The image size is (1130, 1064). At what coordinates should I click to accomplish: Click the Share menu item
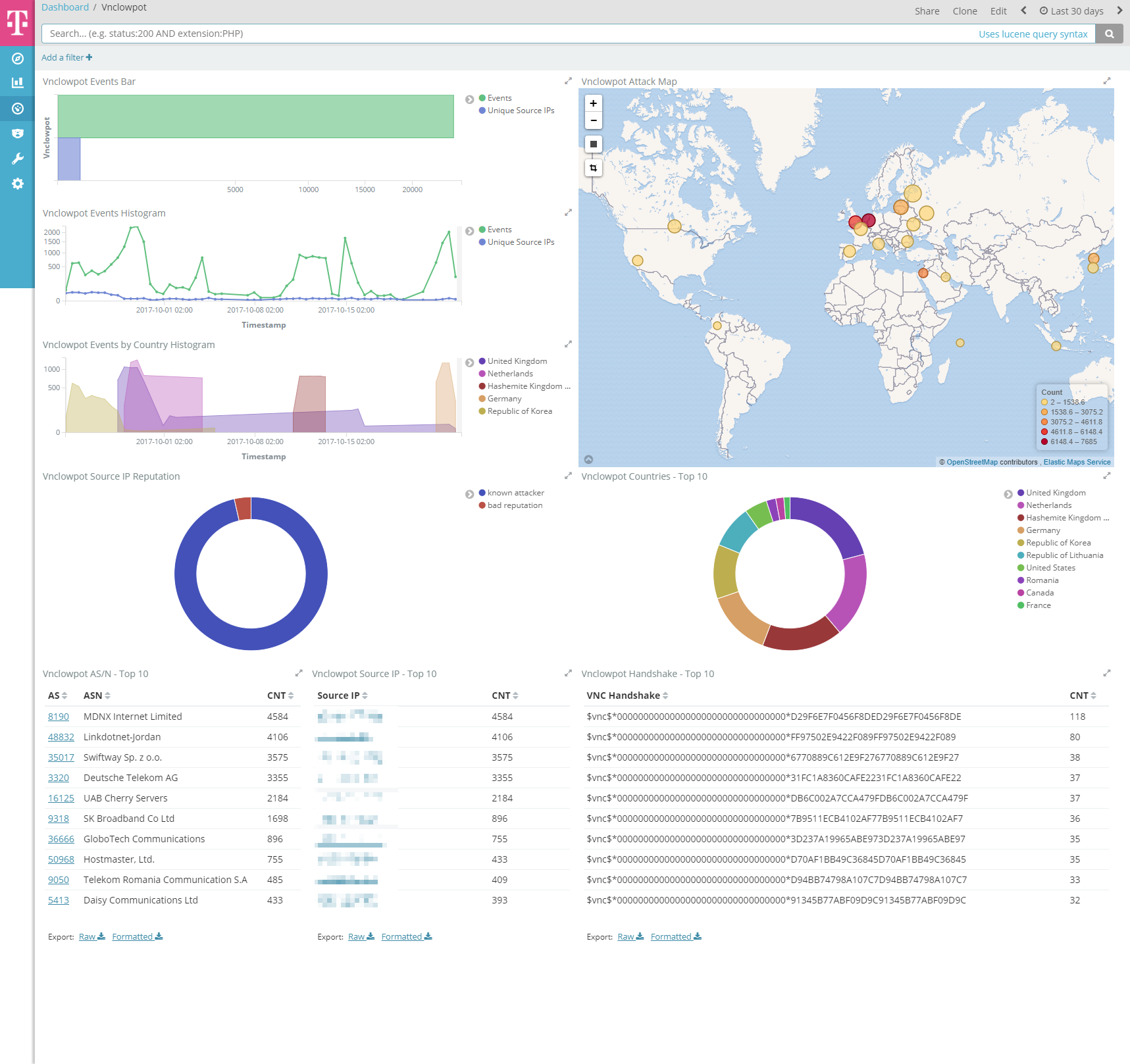click(x=927, y=11)
